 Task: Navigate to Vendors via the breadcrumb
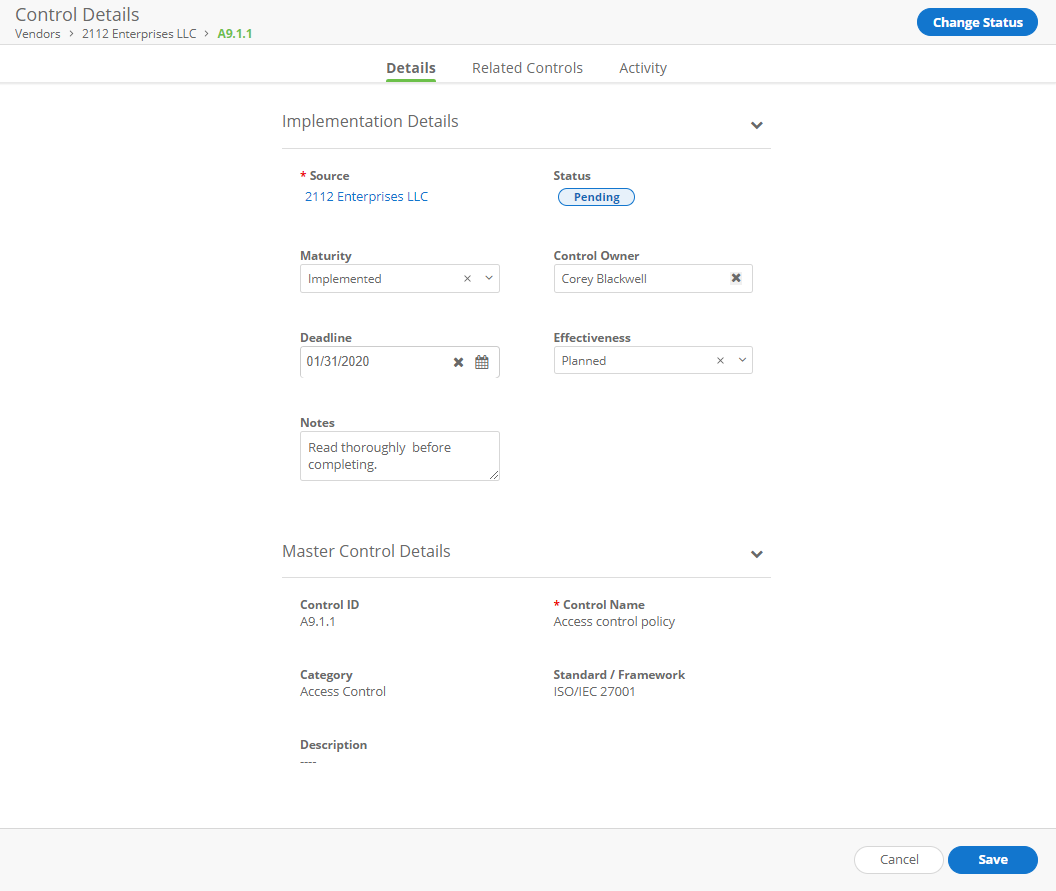tap(37, 33)
